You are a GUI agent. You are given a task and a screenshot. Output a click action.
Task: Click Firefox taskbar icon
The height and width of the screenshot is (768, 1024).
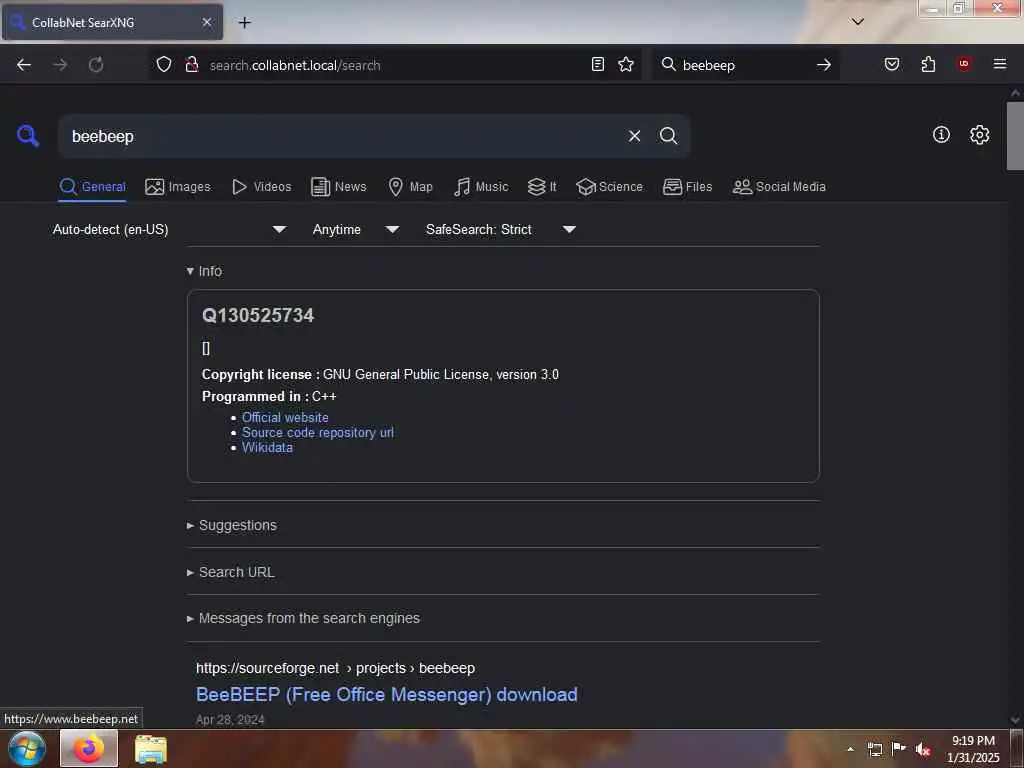(89, 748)
